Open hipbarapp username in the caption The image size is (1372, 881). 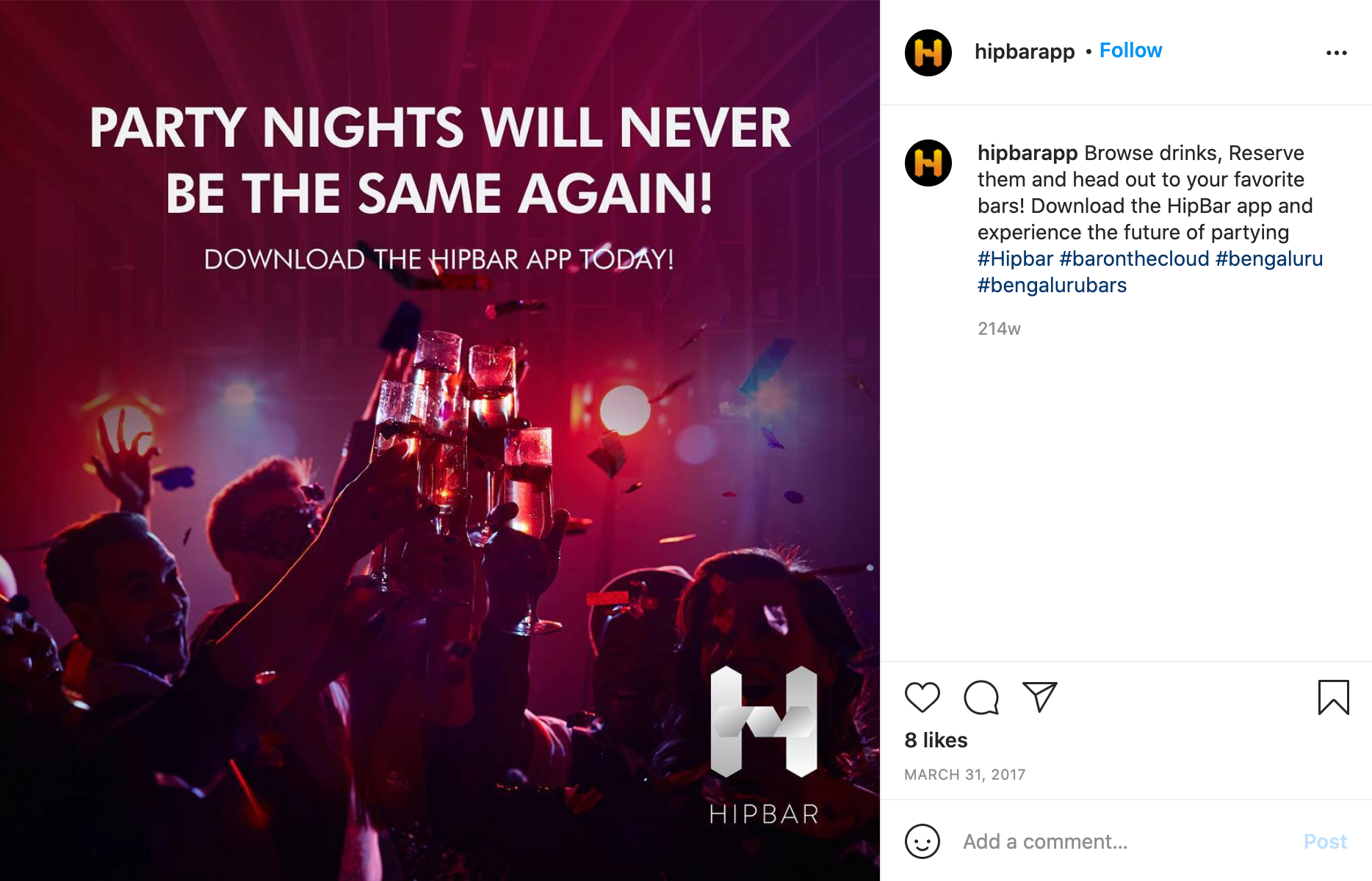click(1028, 153)
